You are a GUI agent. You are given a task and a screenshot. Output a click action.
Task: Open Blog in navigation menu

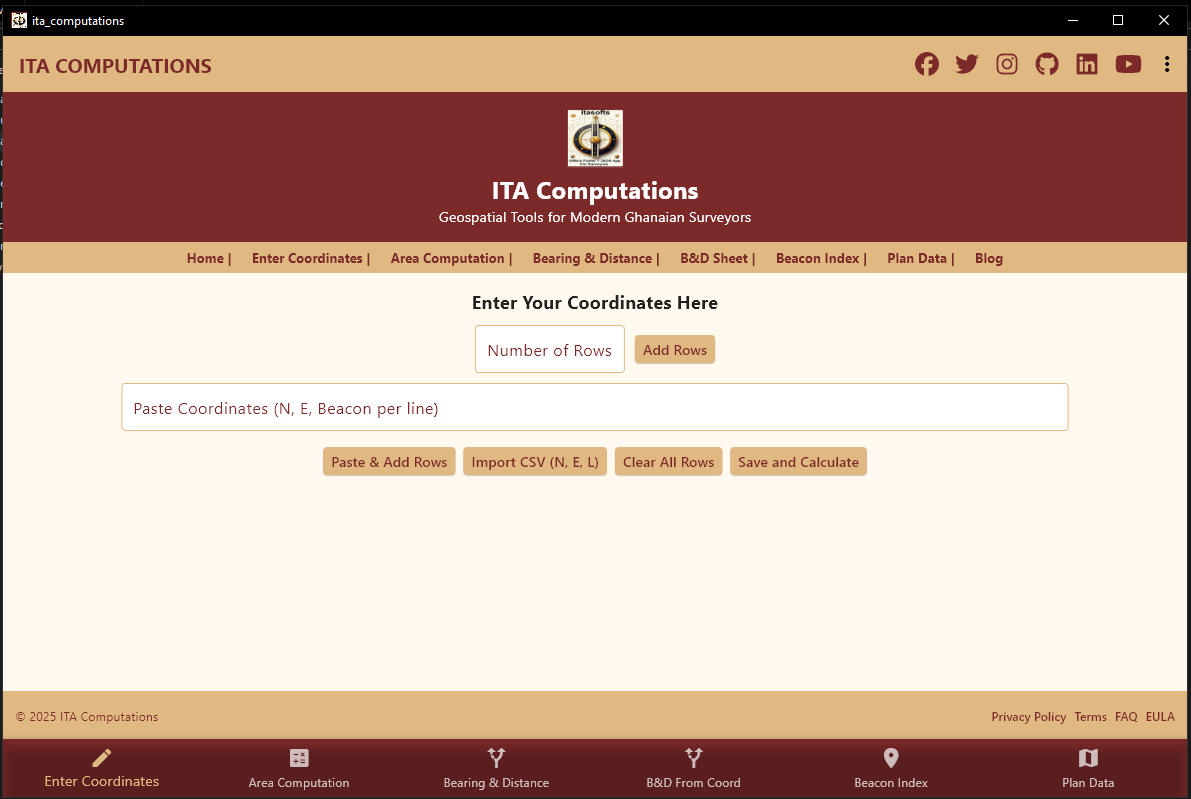pyautogui.click(x=989, y=258)
